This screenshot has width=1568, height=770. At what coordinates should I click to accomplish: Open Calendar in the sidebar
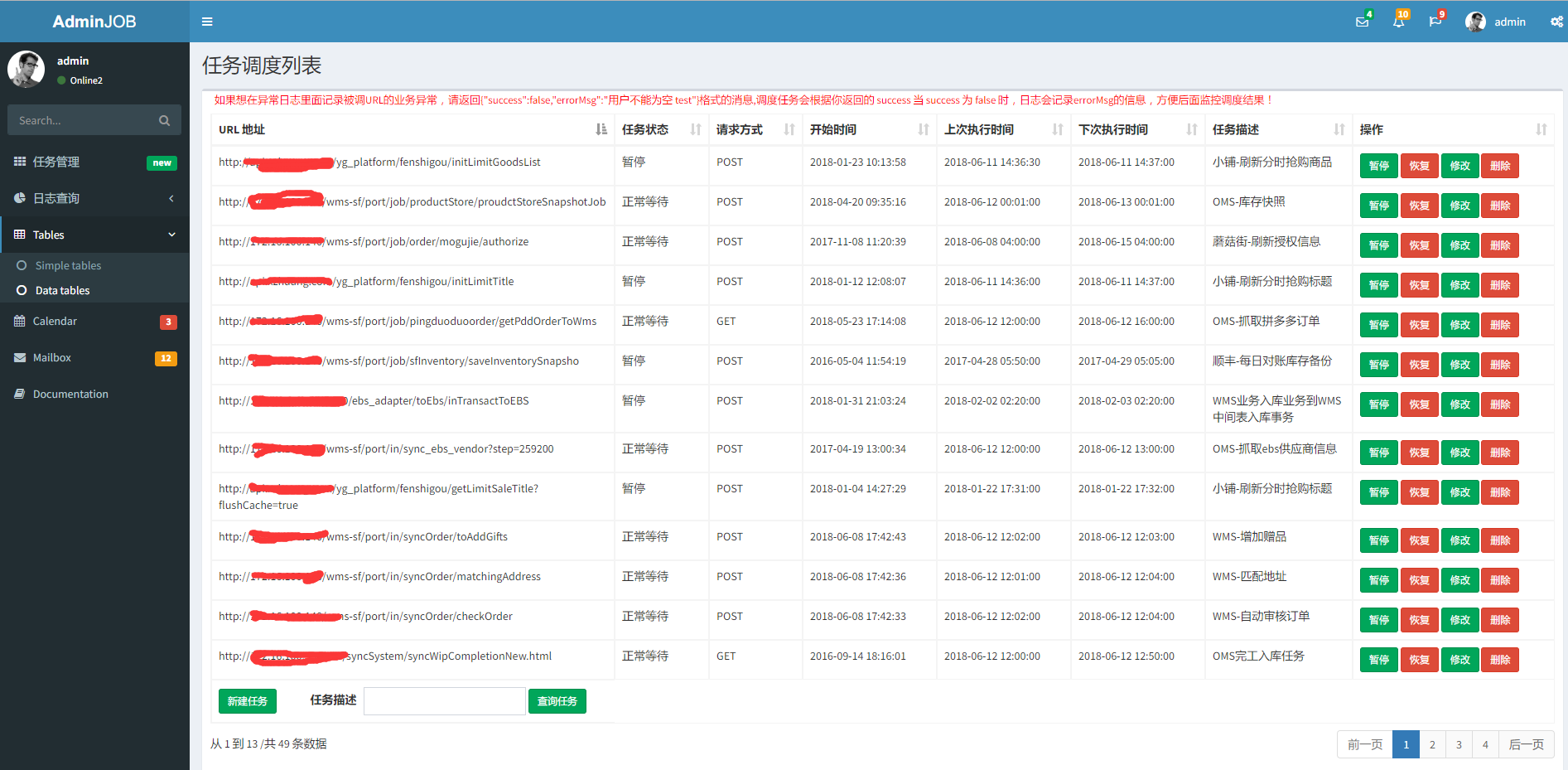coord(94,321)
